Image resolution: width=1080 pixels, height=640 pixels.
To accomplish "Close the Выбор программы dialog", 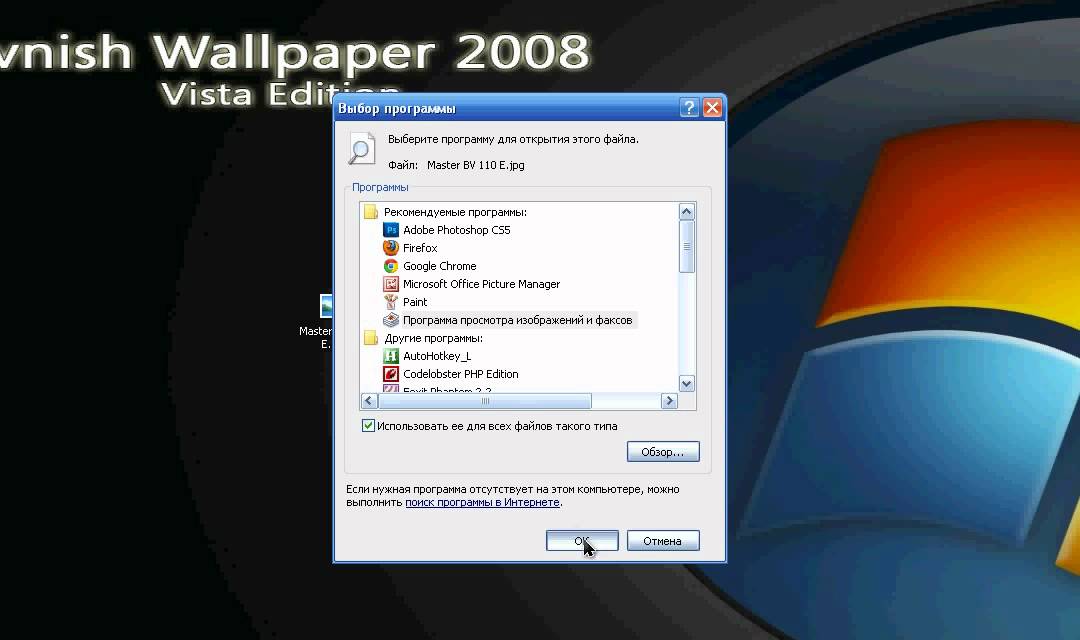I will click(712, 107).
